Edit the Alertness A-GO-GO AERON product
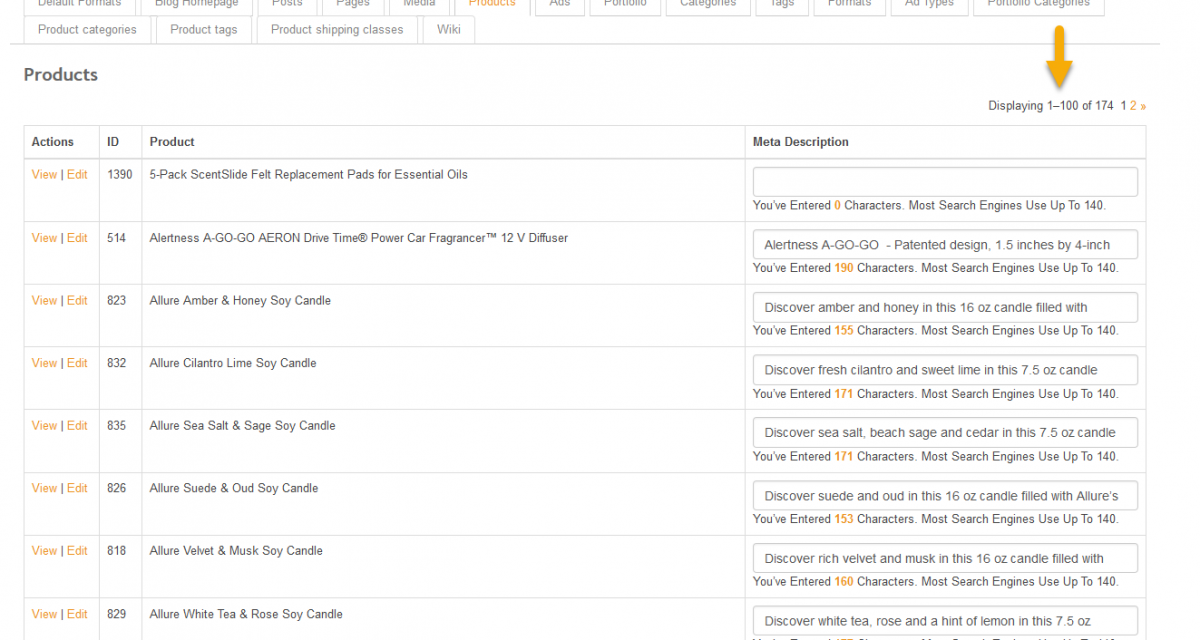The height and width of the screenshot is (640, 1200). coord(77,238)
